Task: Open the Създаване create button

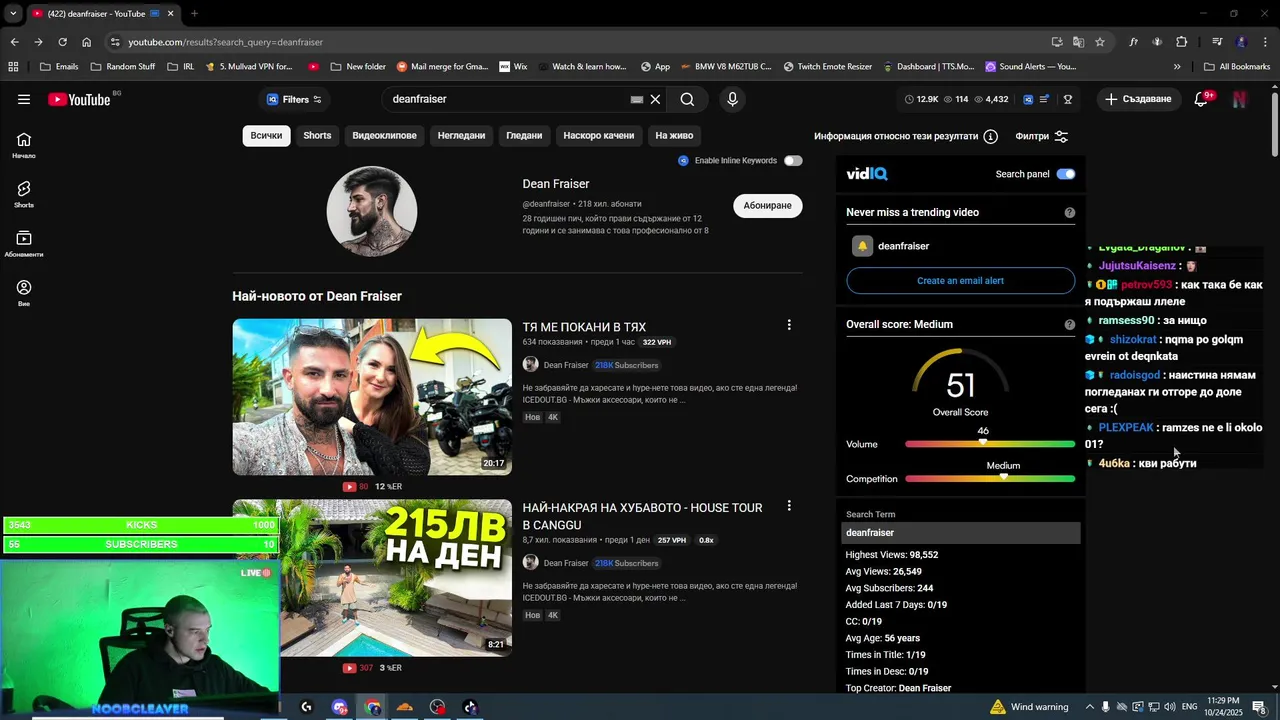Action: pos(1138,99)
